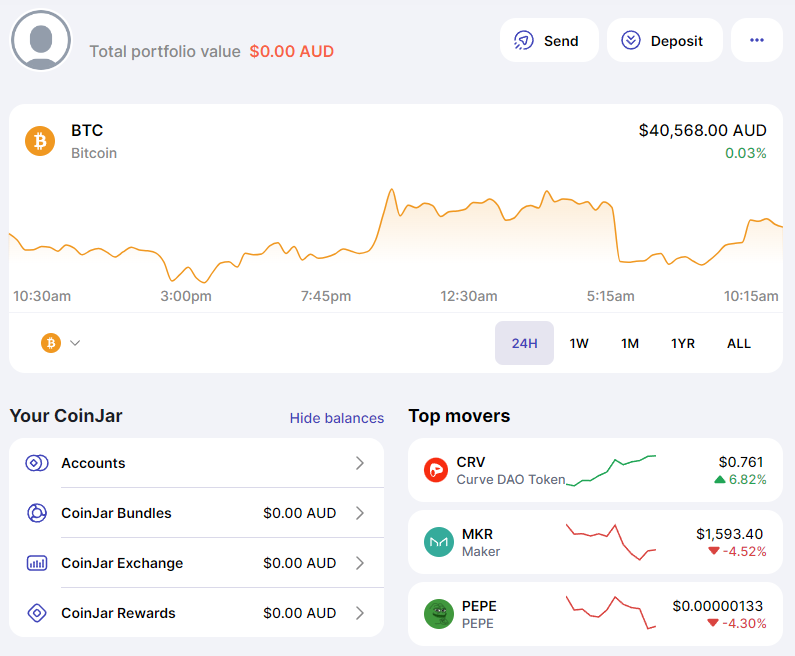Image resolution: width=795 pixels, height=656 pixels.
Task: Click the PEPE frog token icon
Action: pos(438,614)
